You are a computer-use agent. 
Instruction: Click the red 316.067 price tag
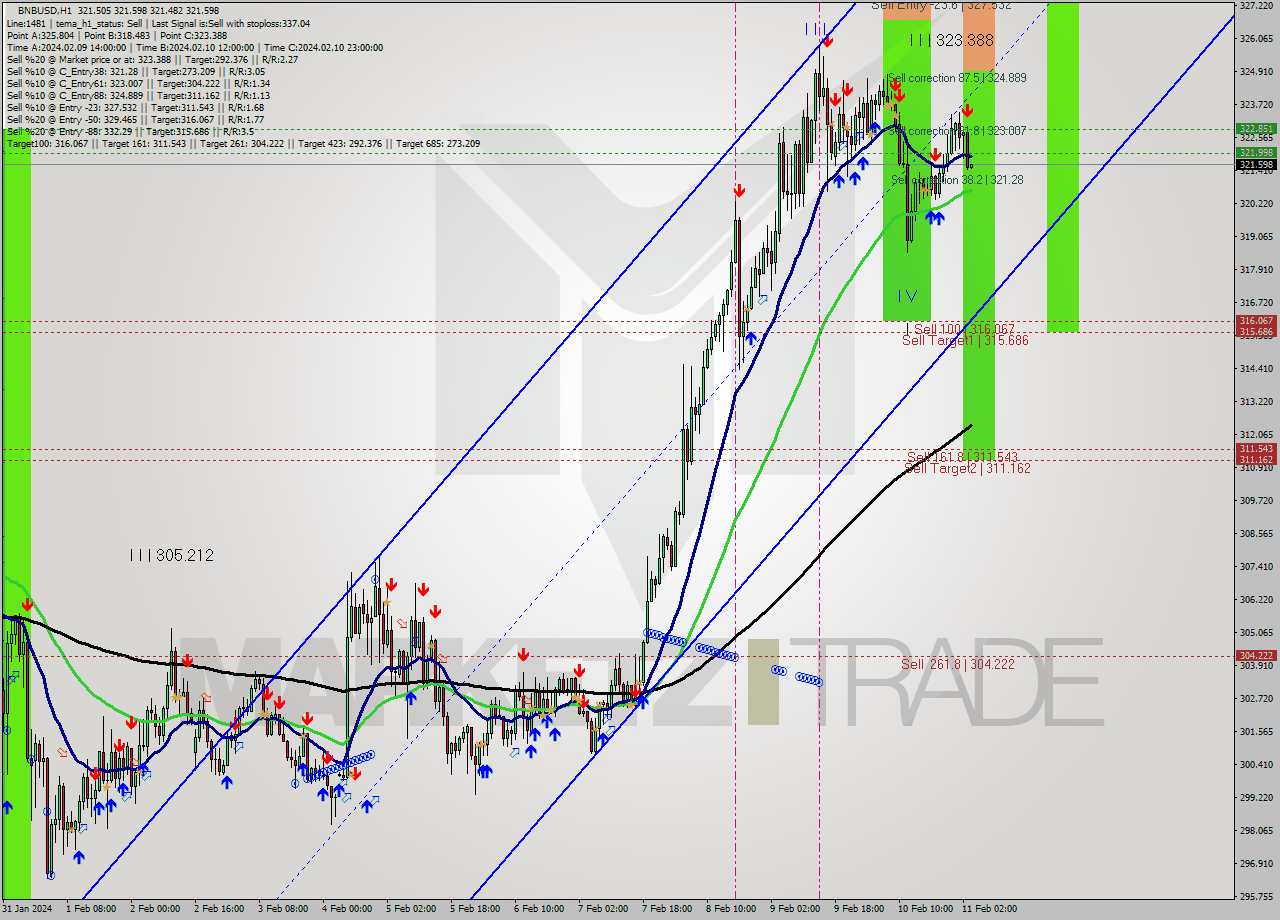1256,321
